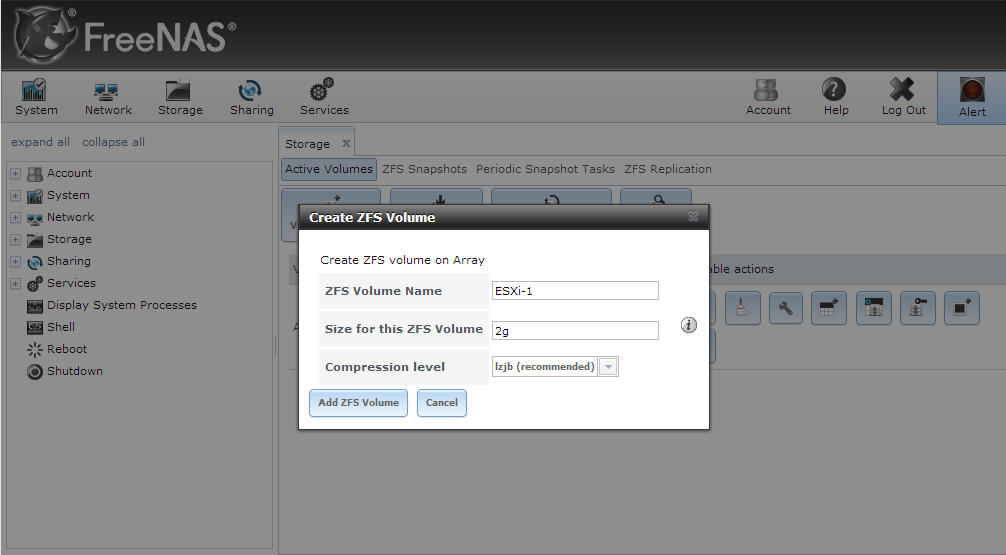
Task: Select the Storage page tab
Action: [307, 144]
